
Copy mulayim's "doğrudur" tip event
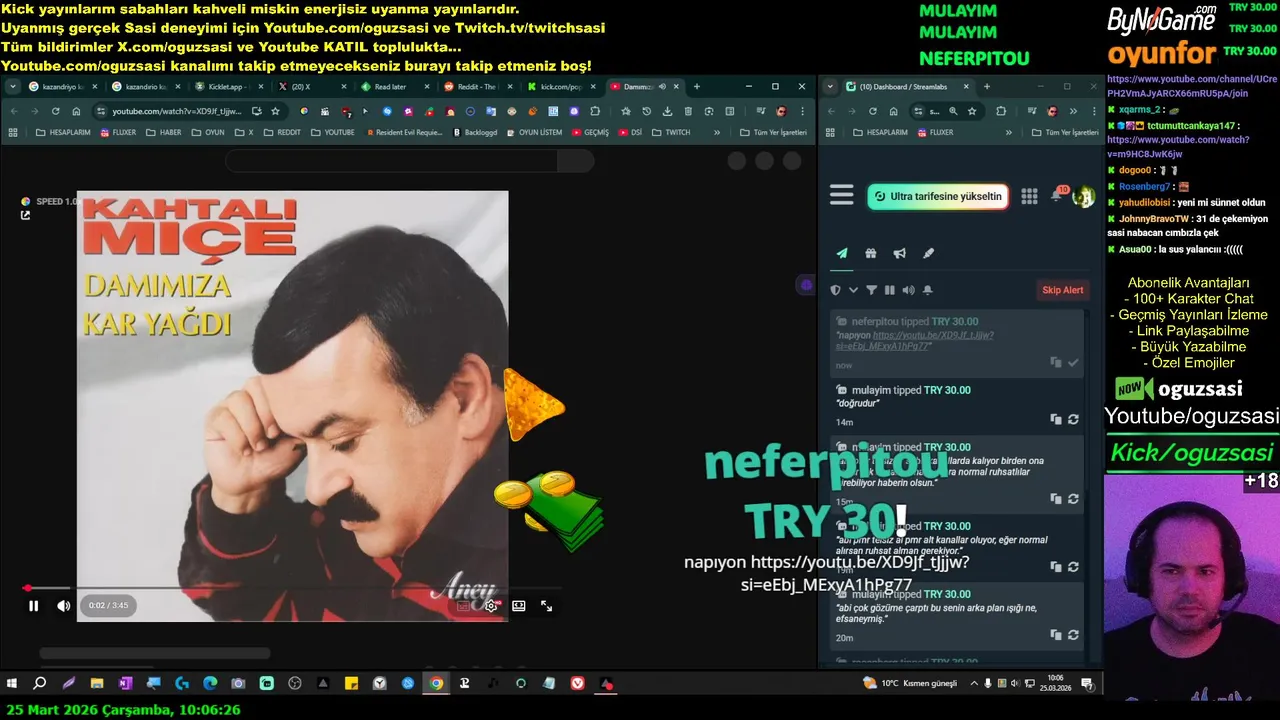[1055, 419]
